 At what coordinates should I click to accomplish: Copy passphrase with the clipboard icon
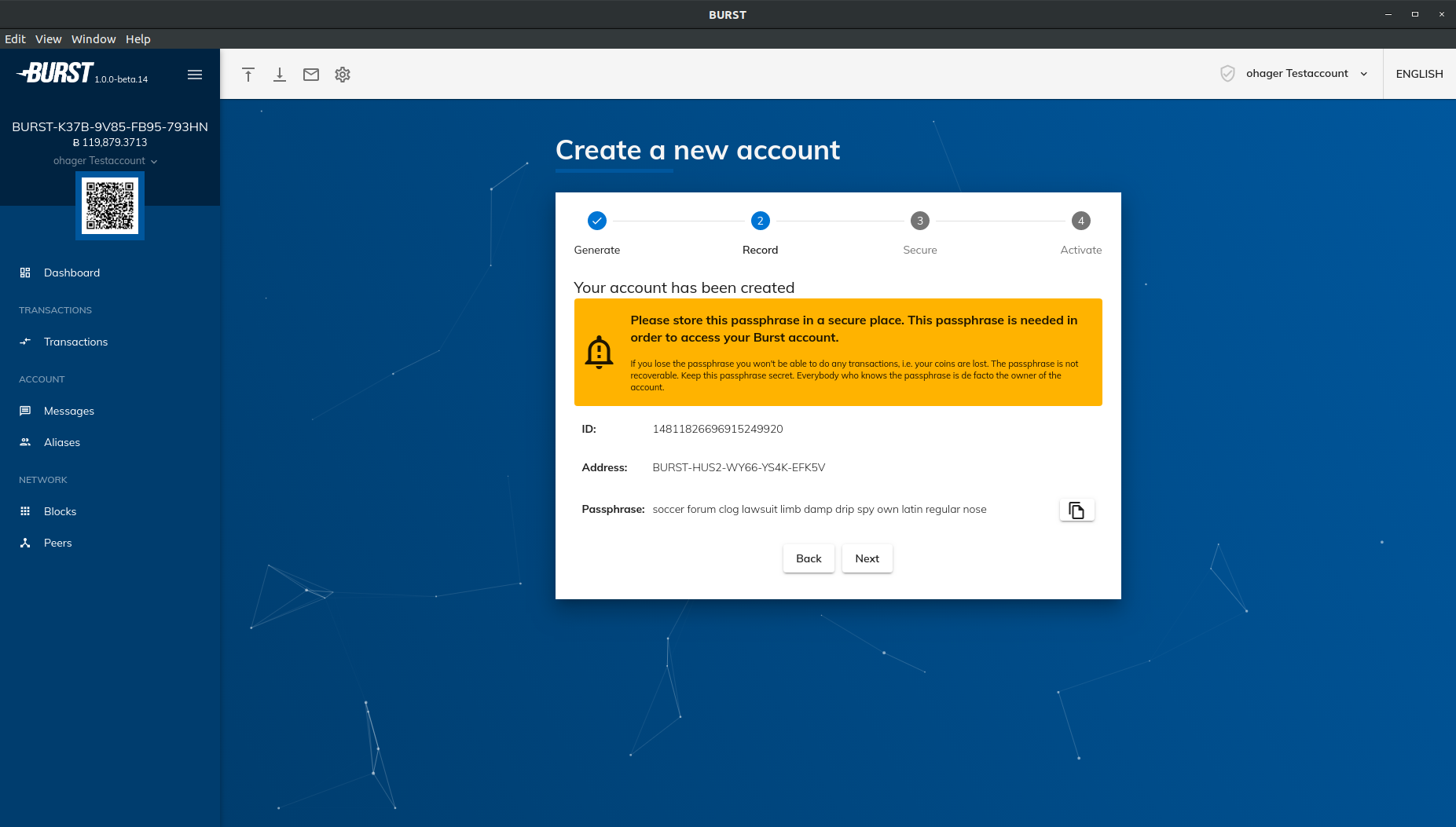point(1076,510)
